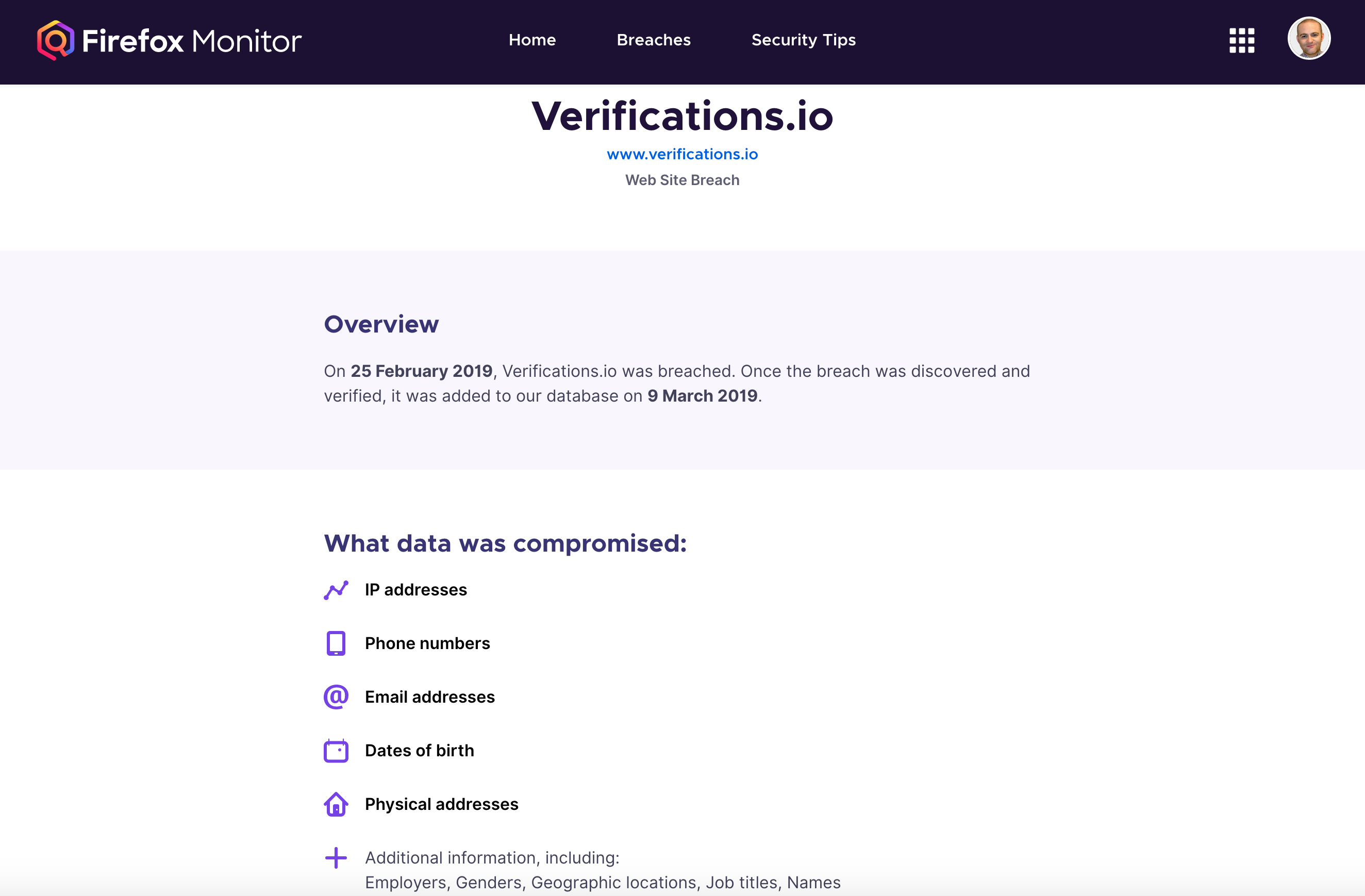Image resolution: width=1365 pixels, height=896 pixels.
Task: Click the Dates of birth calendar icon
Action: [x=336, y=750]
